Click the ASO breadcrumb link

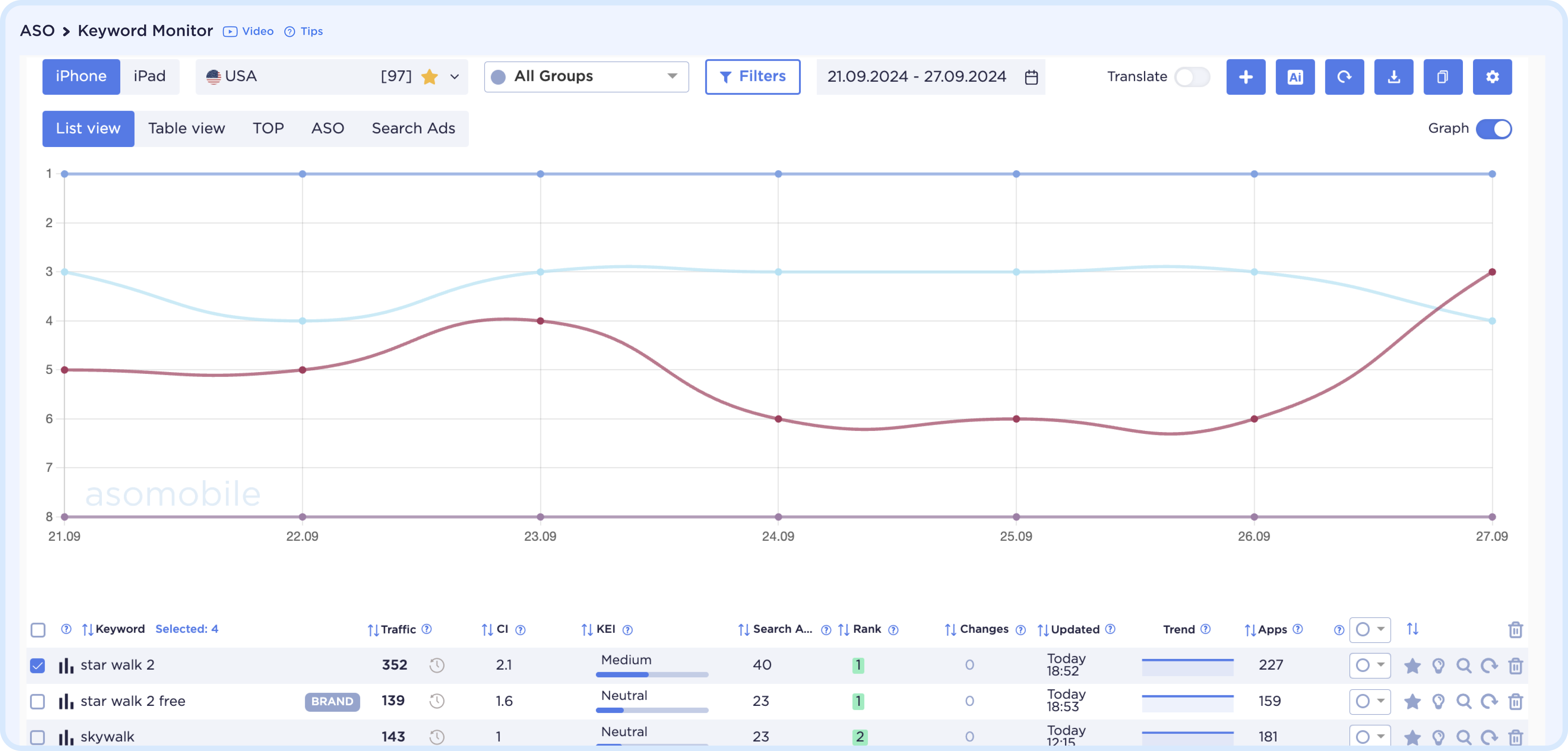(37, 30)
